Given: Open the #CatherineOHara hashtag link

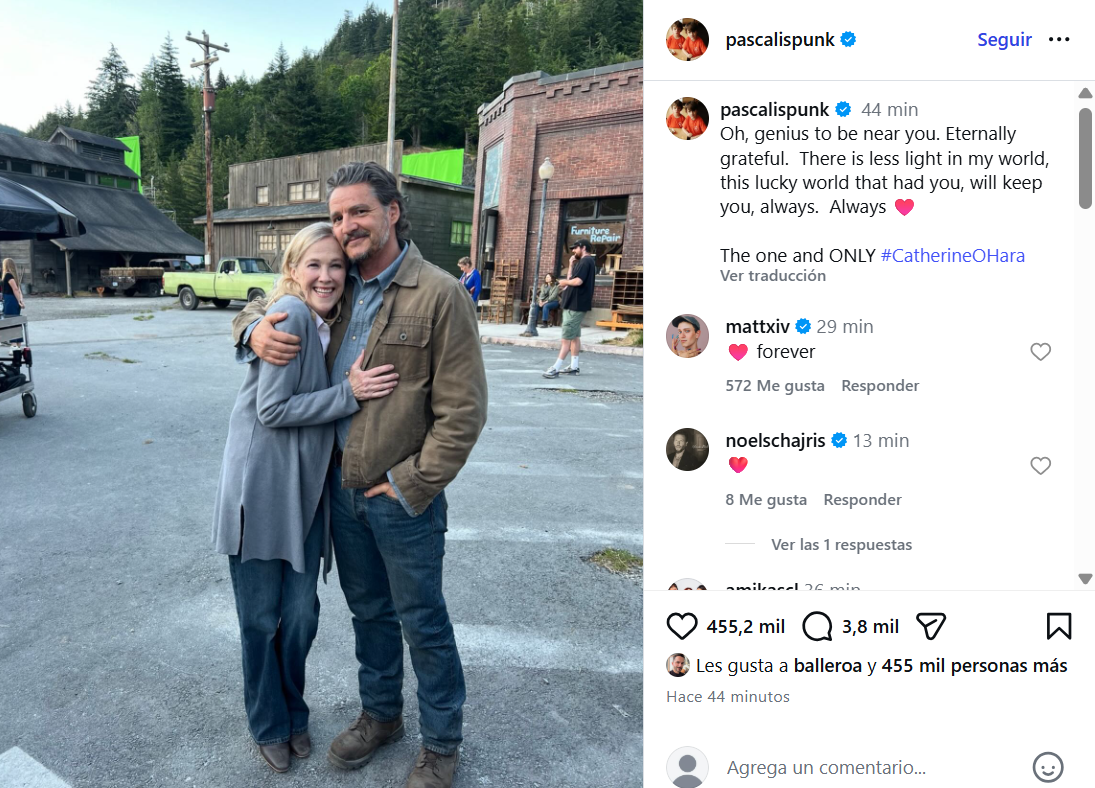Looking at the screenshot, I should [x=953, y=256].
